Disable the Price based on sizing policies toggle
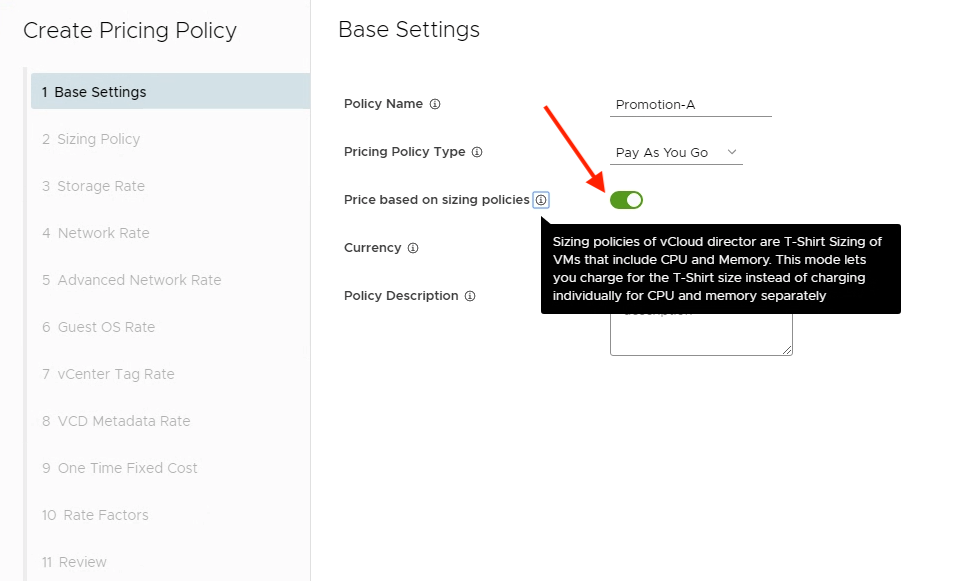The image size is (969, 581). (626, 200)
